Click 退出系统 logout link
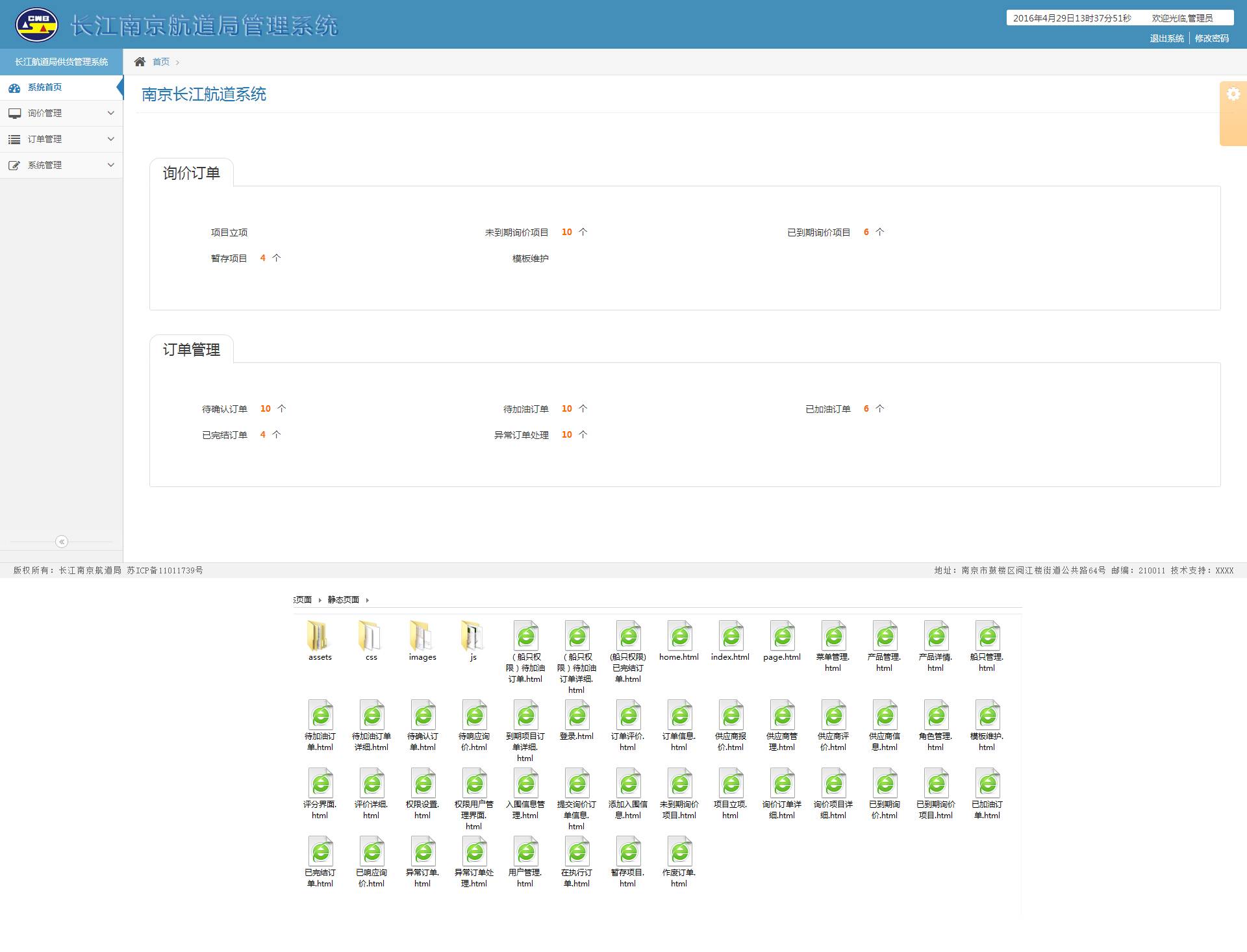1247x952 pixels. pyautogui.click(x=1166, y=38)
